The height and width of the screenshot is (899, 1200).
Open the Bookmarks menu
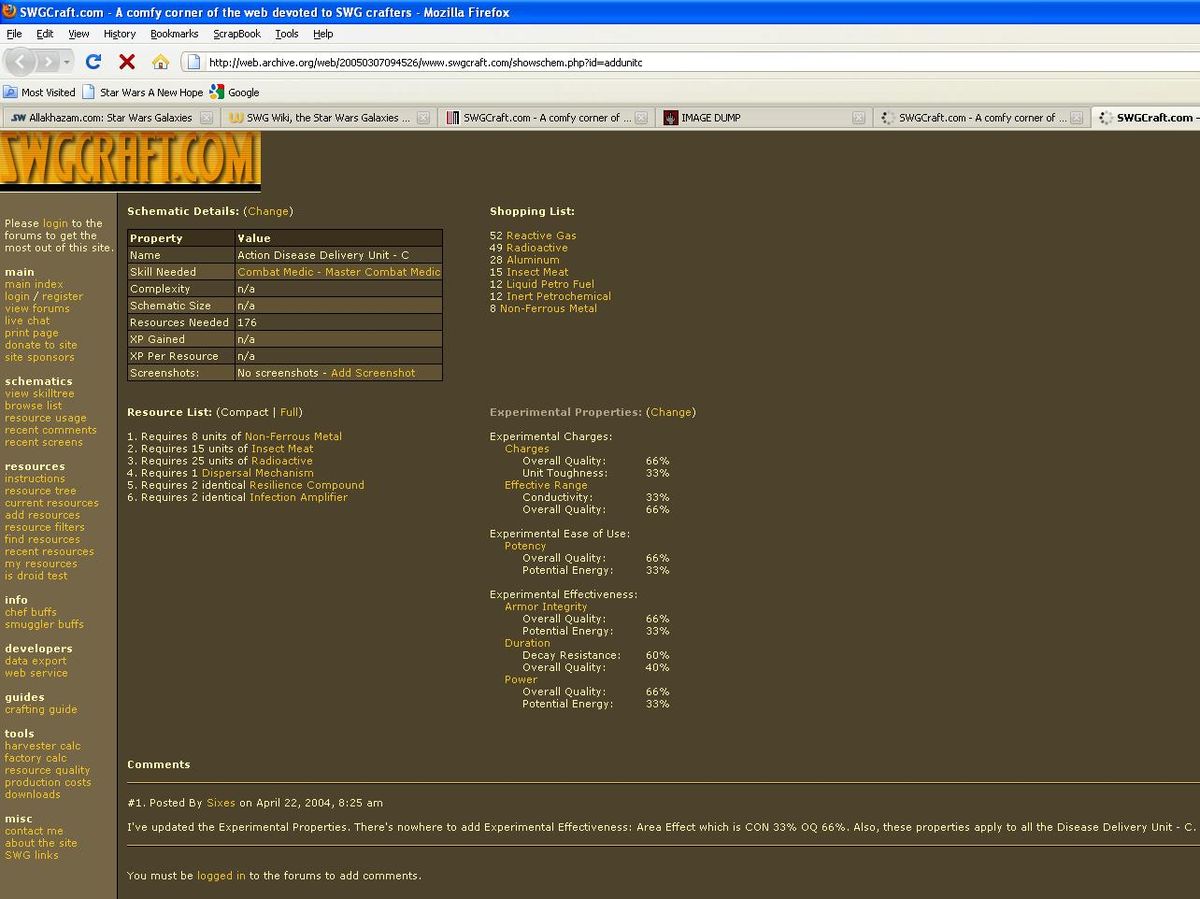tap(174, 33)
